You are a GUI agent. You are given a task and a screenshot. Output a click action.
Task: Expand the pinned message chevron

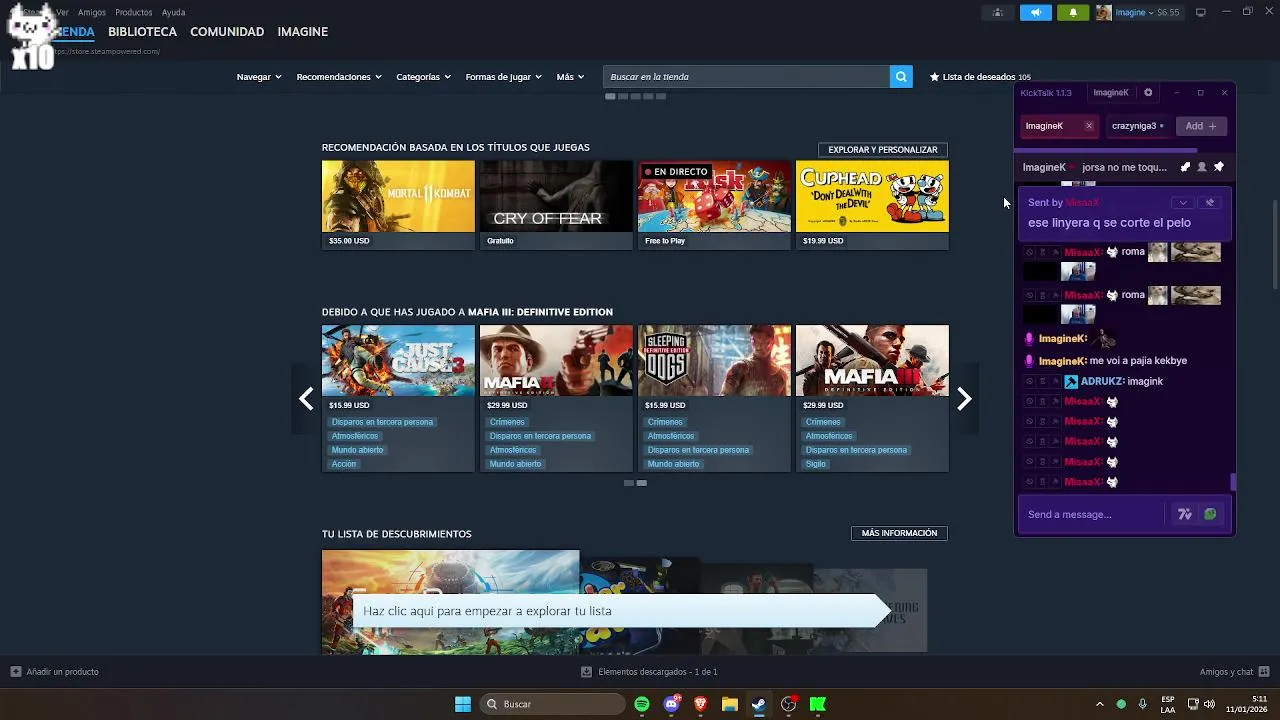[1183, 202]
